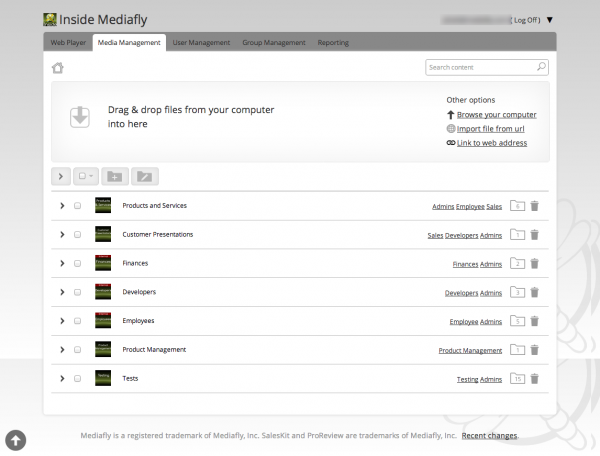The width and height of the screenshot is (600, 456).
Task: Open item count folder for Developers
Action: [517, 292]
